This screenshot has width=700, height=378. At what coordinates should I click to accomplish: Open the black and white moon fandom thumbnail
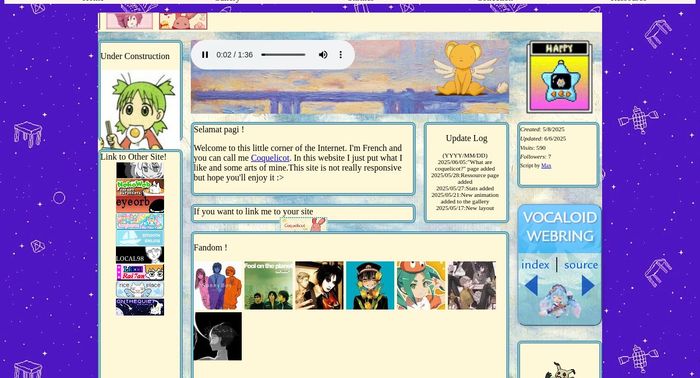pos(218,336)
